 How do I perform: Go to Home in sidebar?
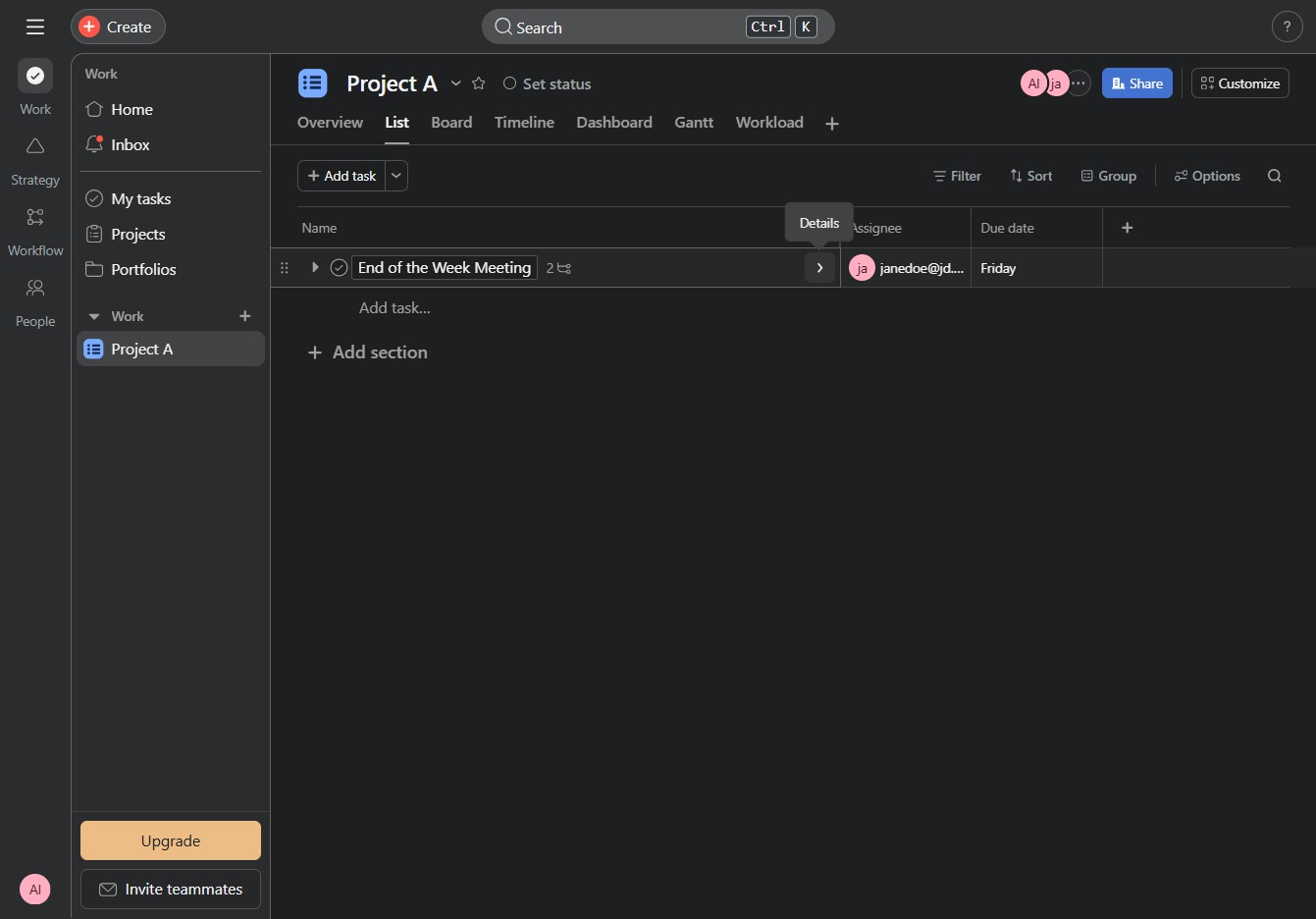[x=171, y=109]
